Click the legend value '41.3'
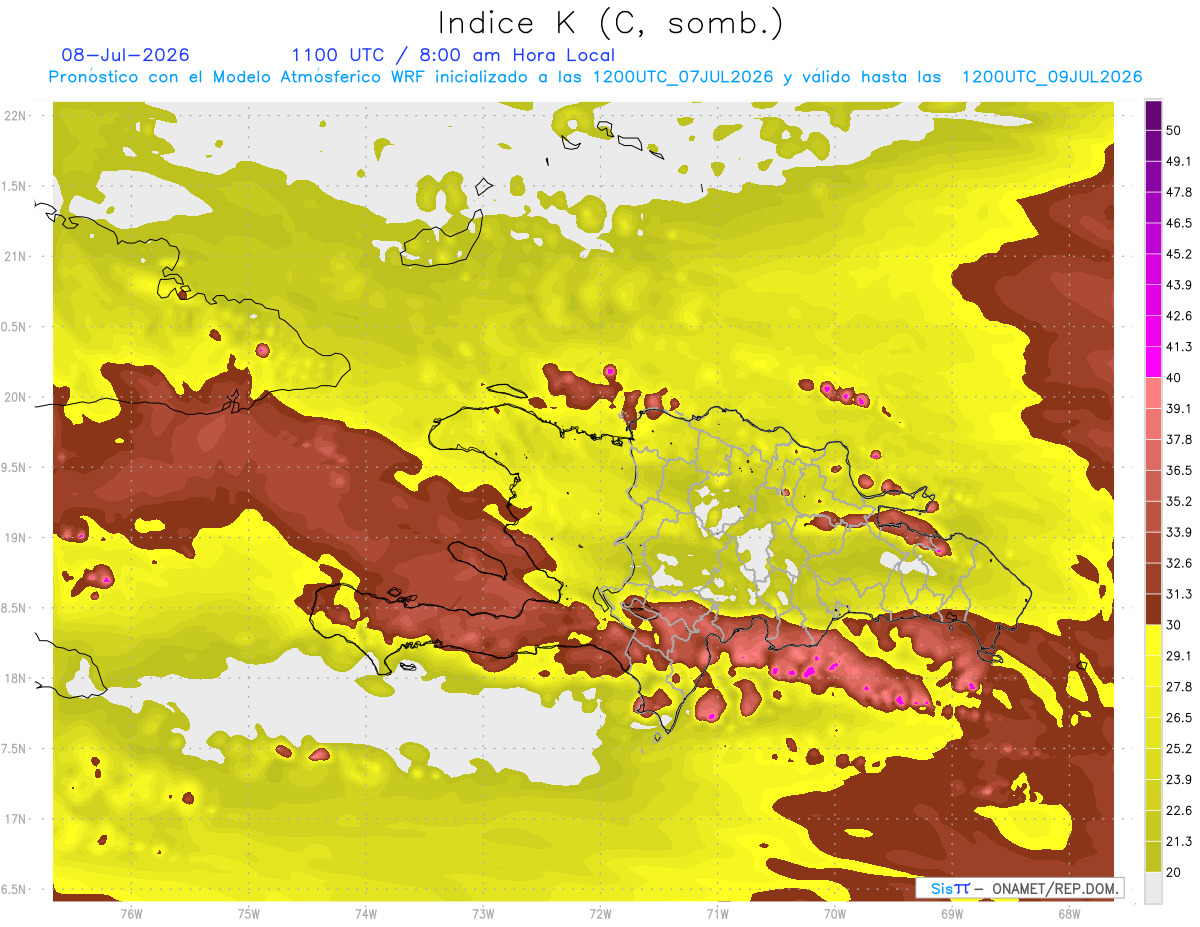This screenshot has height=927, width=1200. (1178, 347)
